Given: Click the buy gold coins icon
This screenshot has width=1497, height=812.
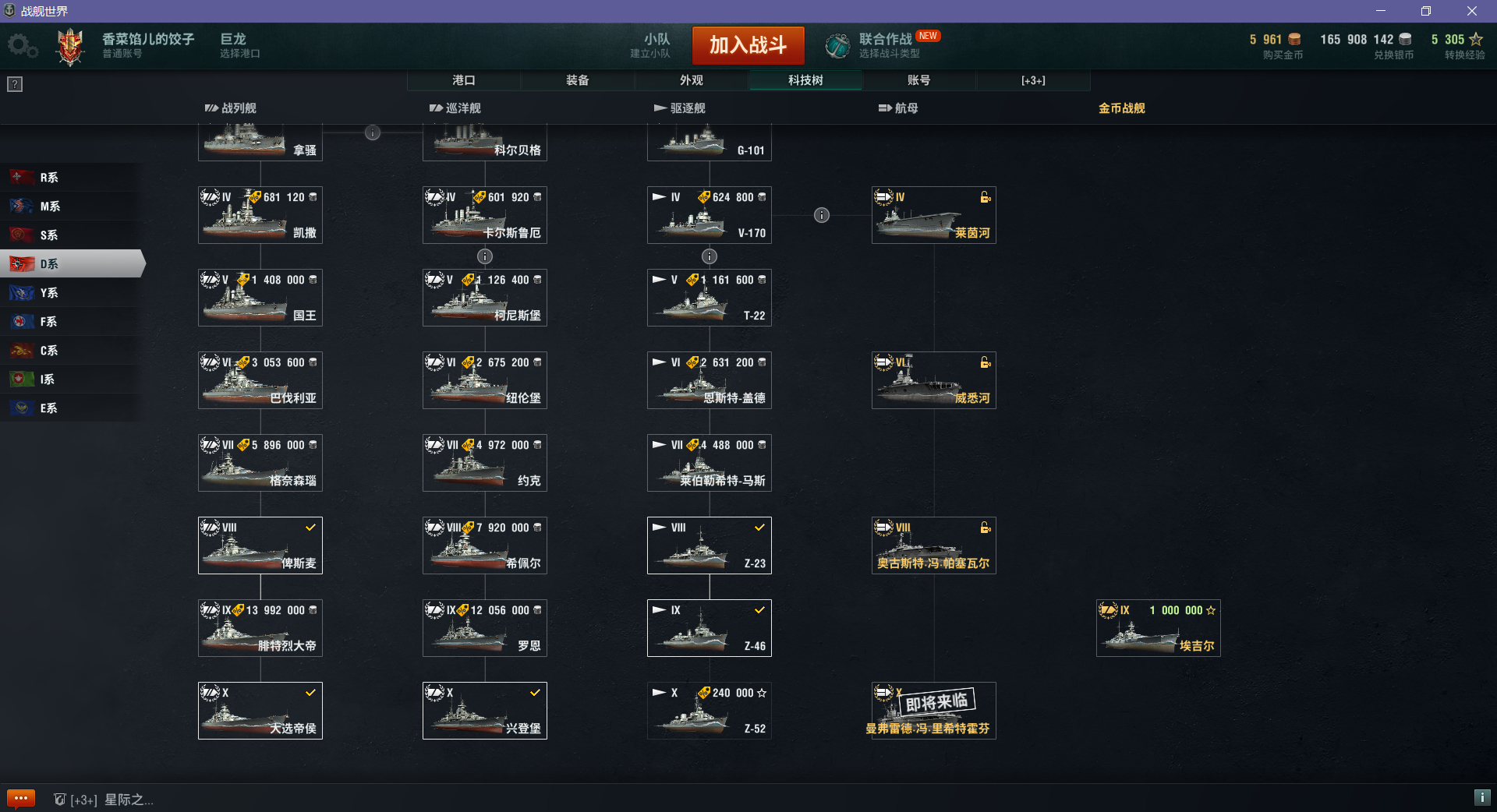Looking at the screenshot, I should click(x=1294, y=39).
